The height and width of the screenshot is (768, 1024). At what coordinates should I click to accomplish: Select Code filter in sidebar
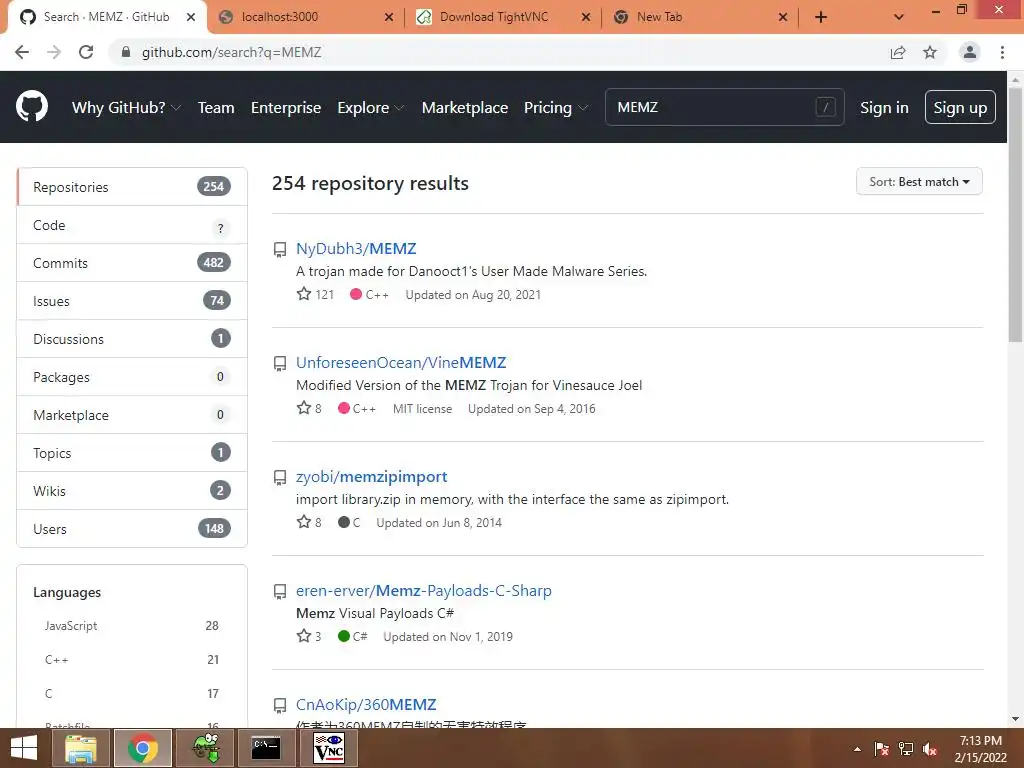pos(132,225)
